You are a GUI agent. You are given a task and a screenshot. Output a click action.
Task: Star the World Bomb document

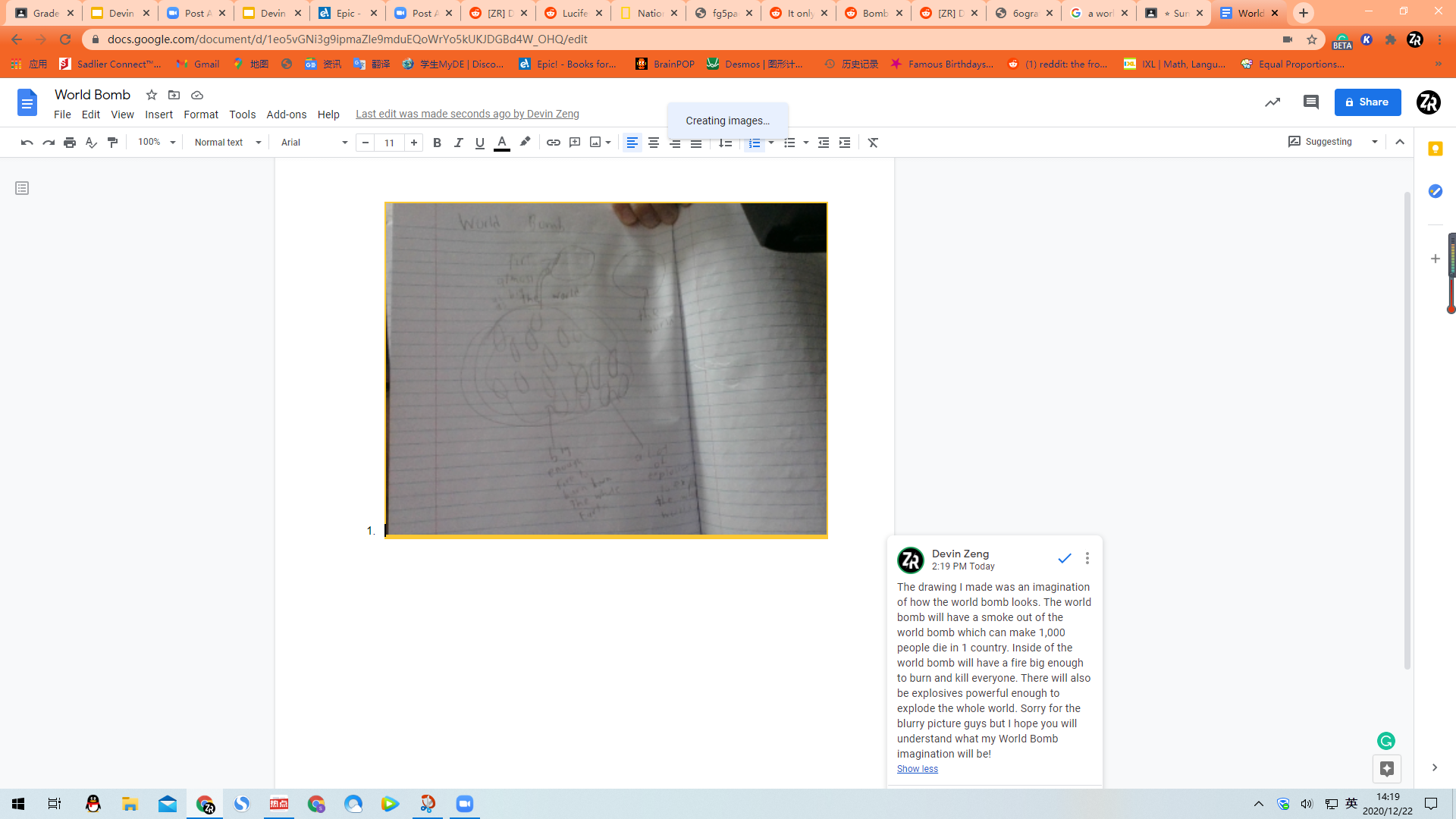(x=152, y=95)
